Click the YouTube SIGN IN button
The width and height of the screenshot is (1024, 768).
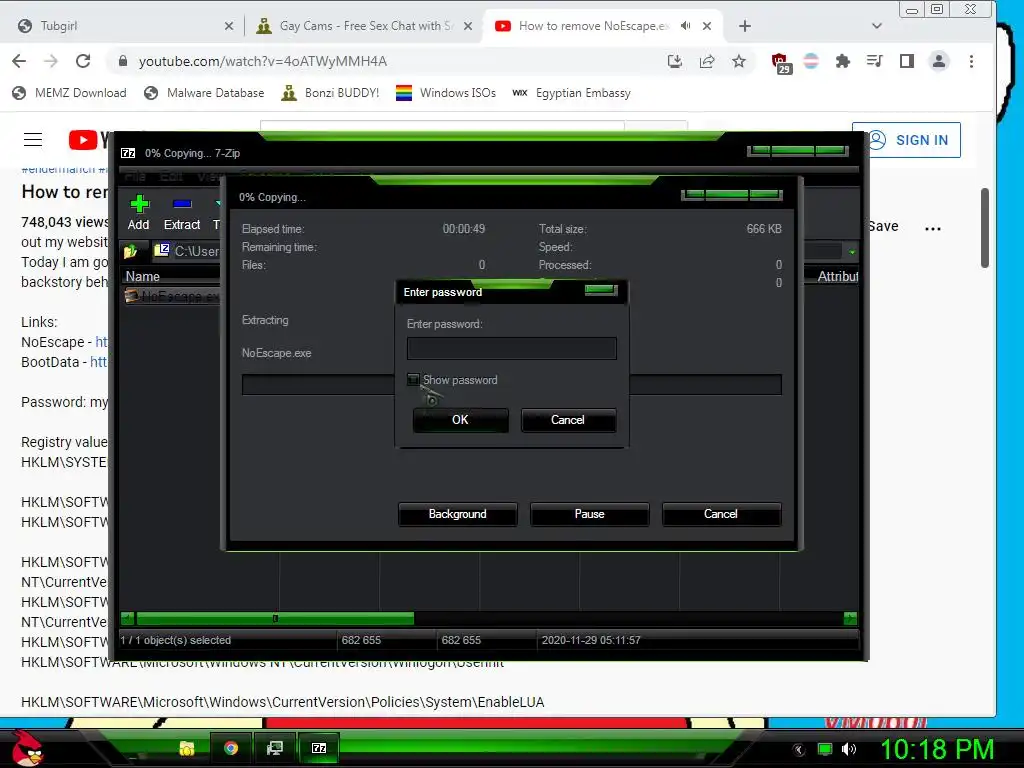click(906, 140)
